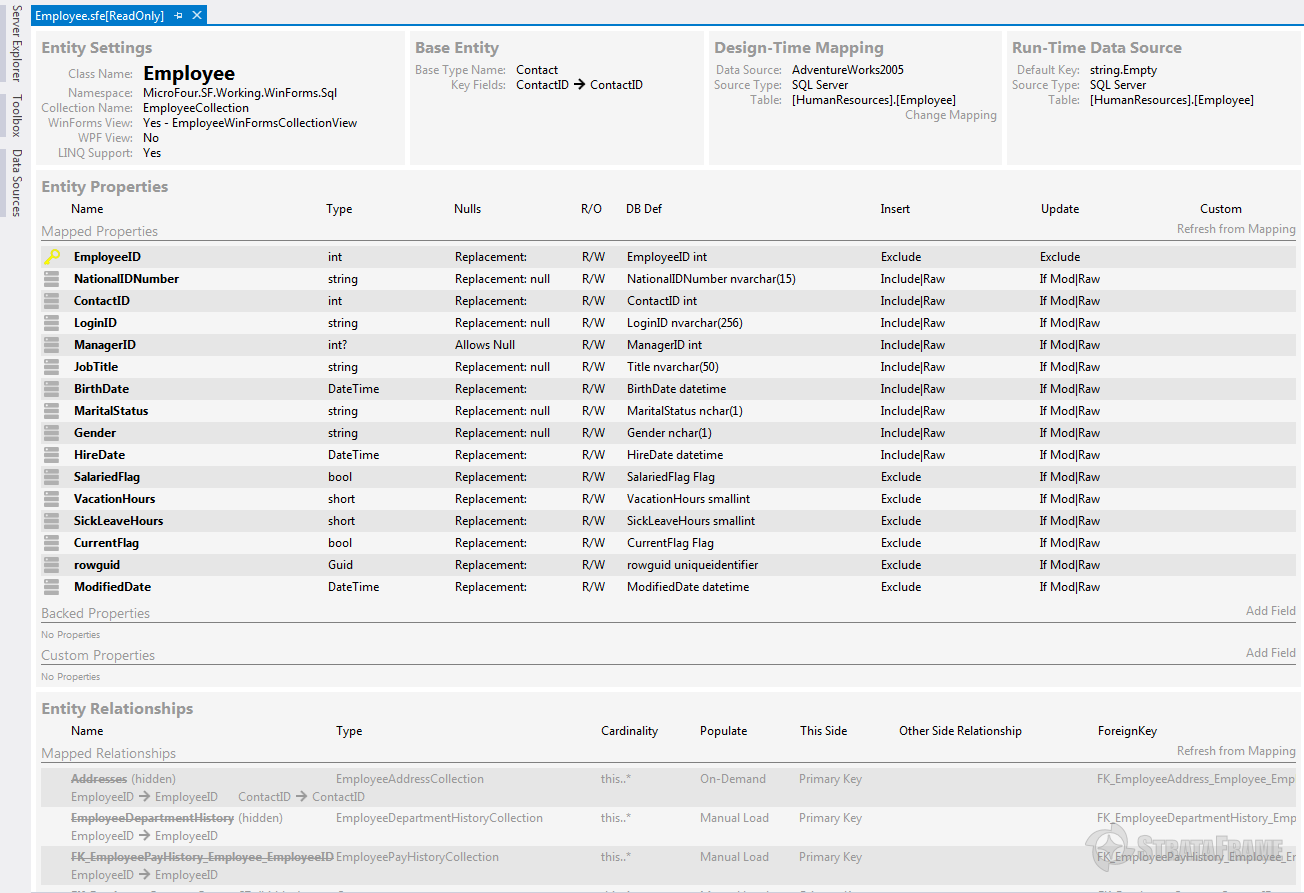The image size is (1304, 893).
Task: Select the Addresses hidden relationship row
Action: tap(99, 779)
